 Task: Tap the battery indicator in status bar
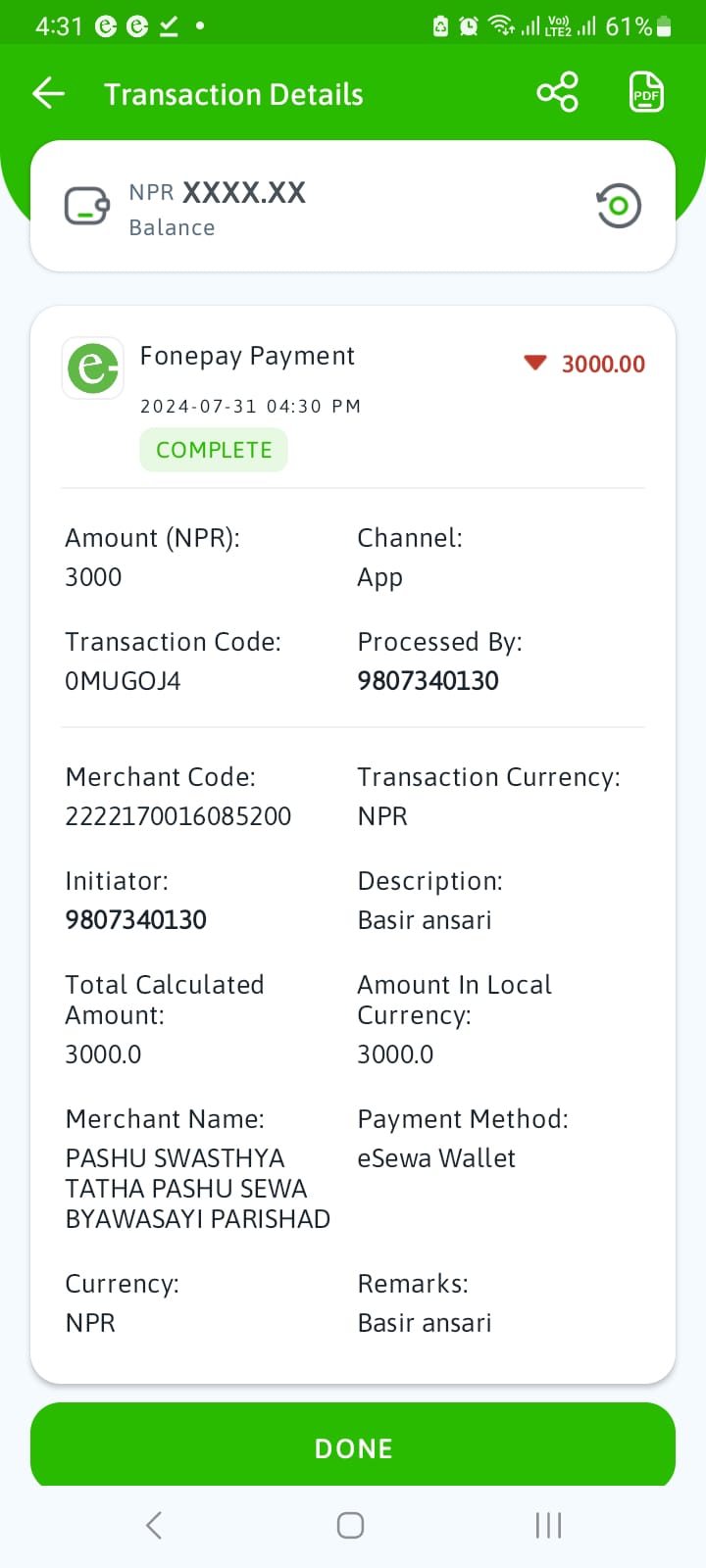(x=664, y=26)
